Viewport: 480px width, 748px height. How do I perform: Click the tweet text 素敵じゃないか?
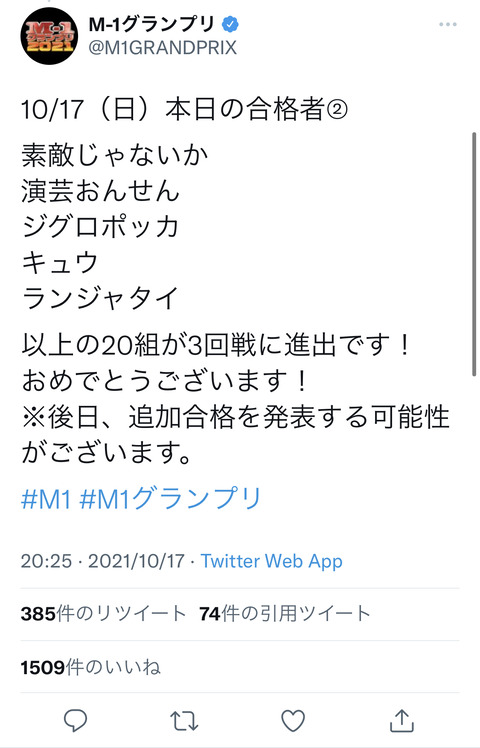[115, 155]
